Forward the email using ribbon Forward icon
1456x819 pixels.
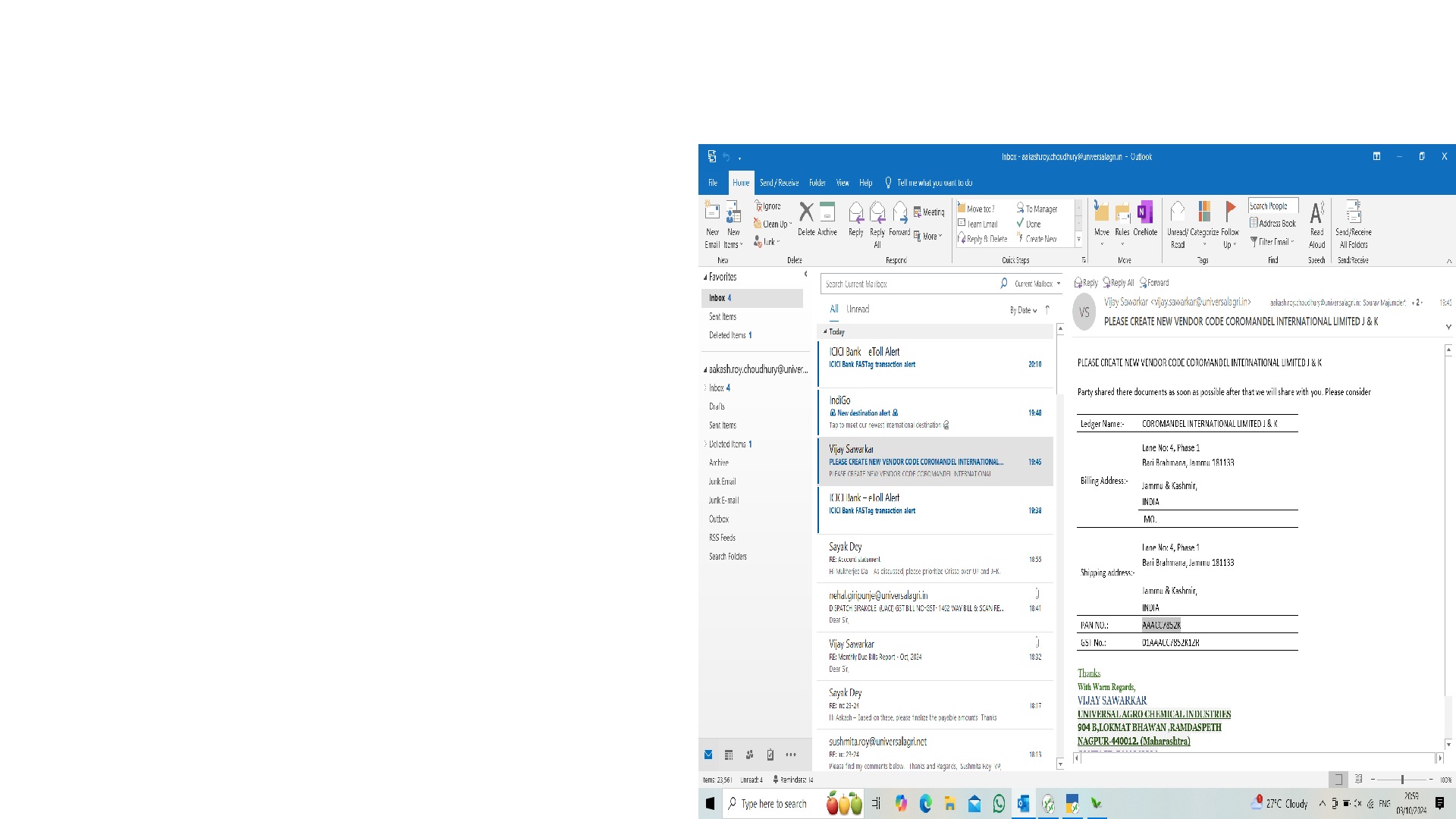pyautogui.click(x=899, y=214)
